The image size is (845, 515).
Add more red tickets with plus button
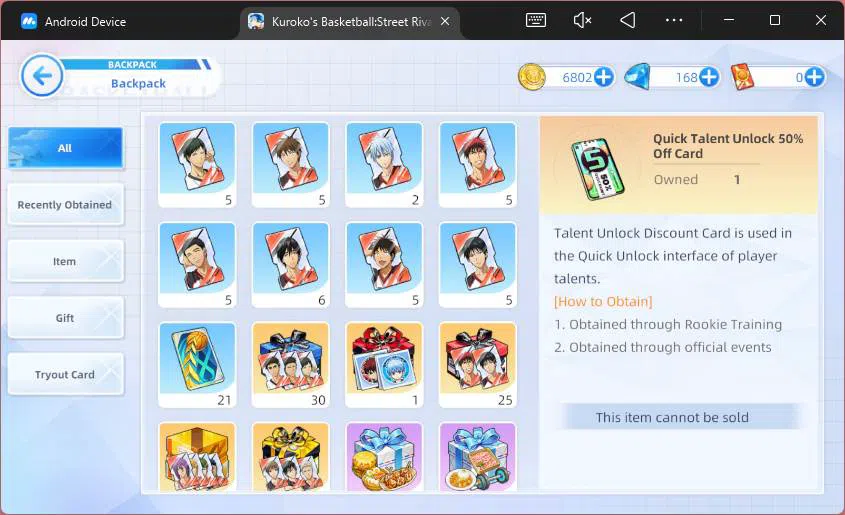click(814, 77)
